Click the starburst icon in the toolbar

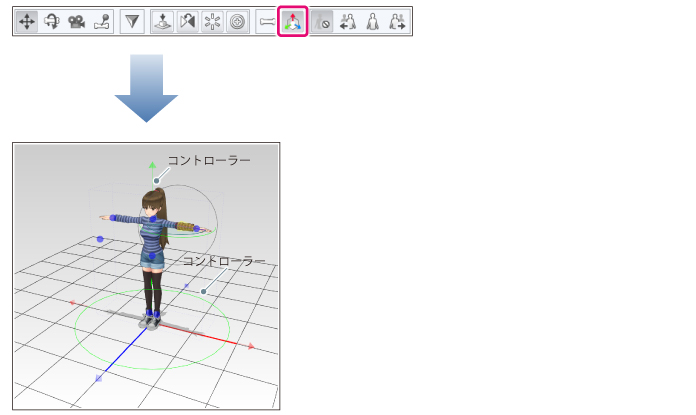click(x=213, y=22)
